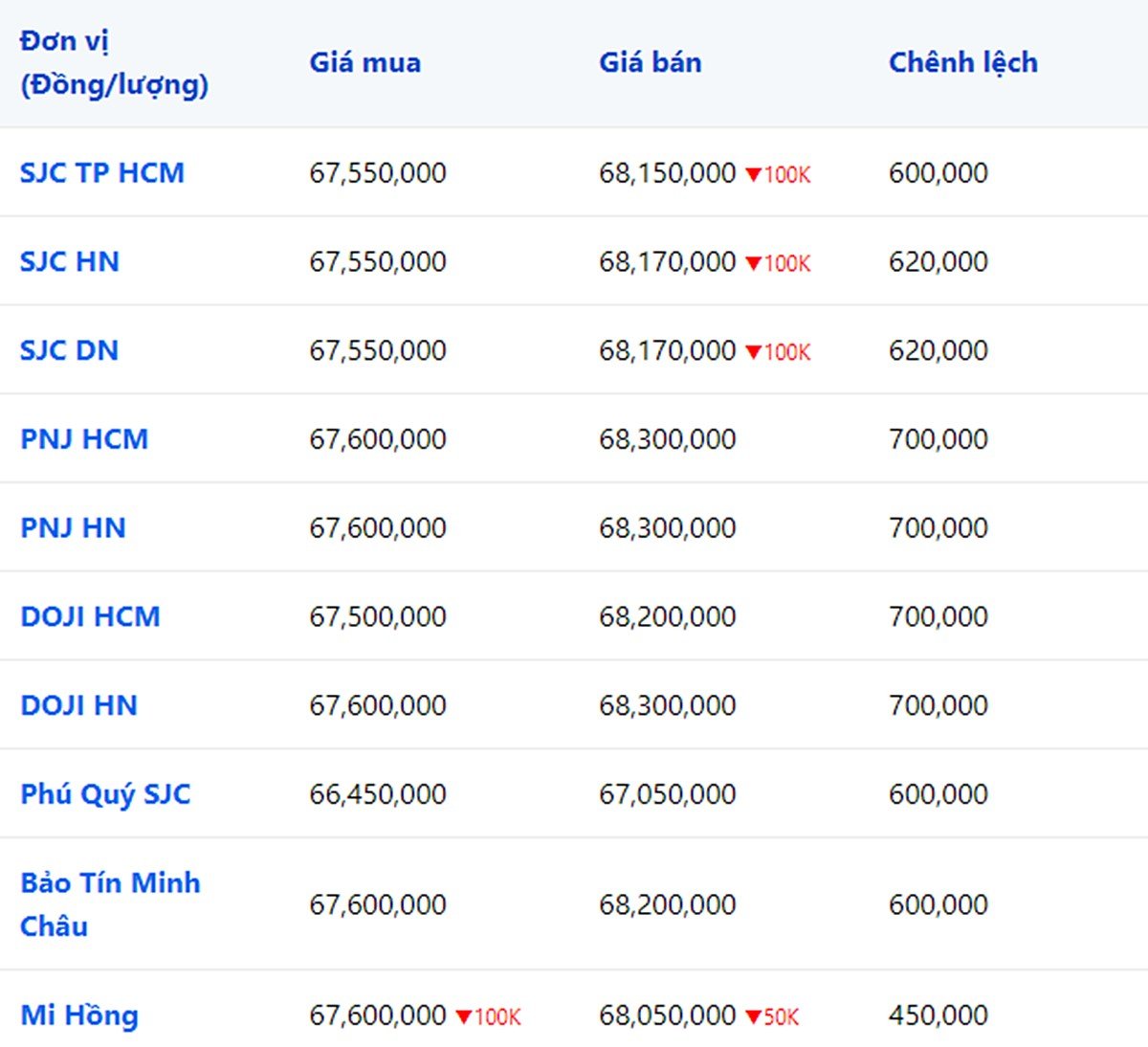1148x1047 pixels.
Task: Select Mi Hồng sell price 68,050,000
Action: coord(668,1015)
